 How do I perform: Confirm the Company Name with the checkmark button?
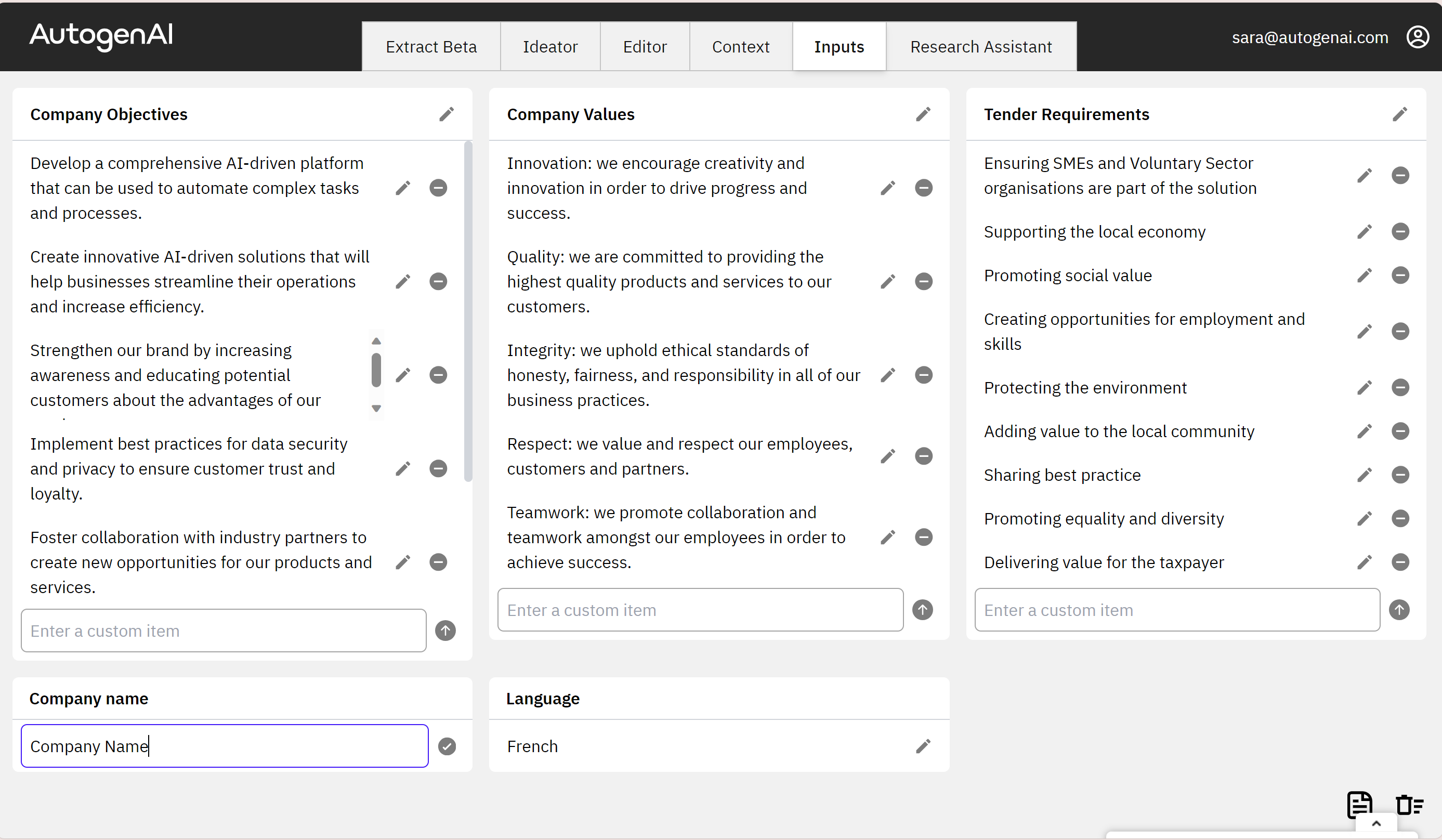pos(447,746)
